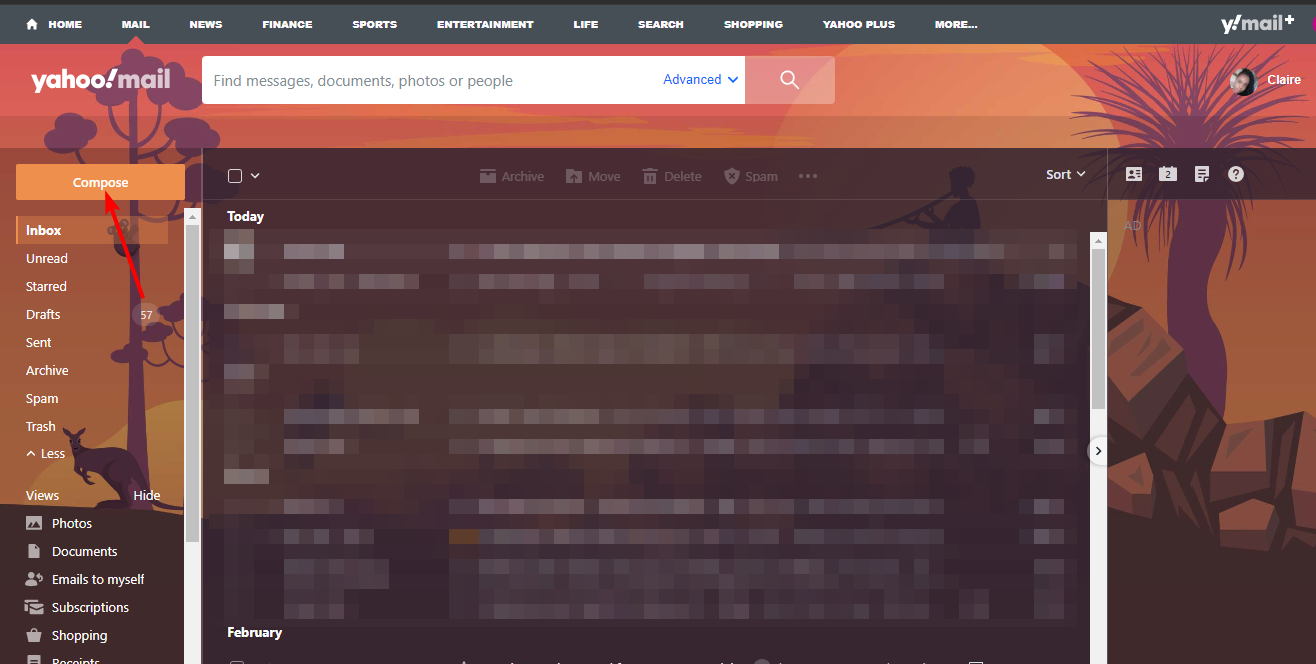
Task: Click the magnifying glass search button
Action: coord(790,80)
